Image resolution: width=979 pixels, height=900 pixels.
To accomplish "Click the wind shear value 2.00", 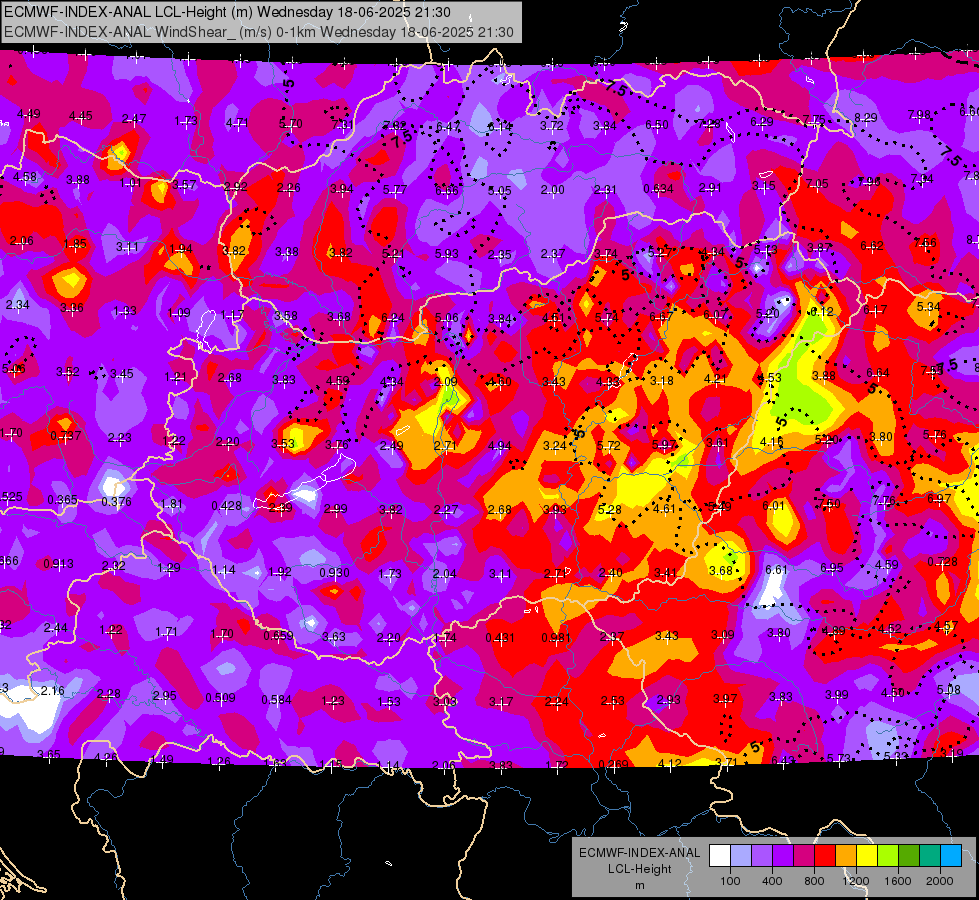I will coord(553,190).
